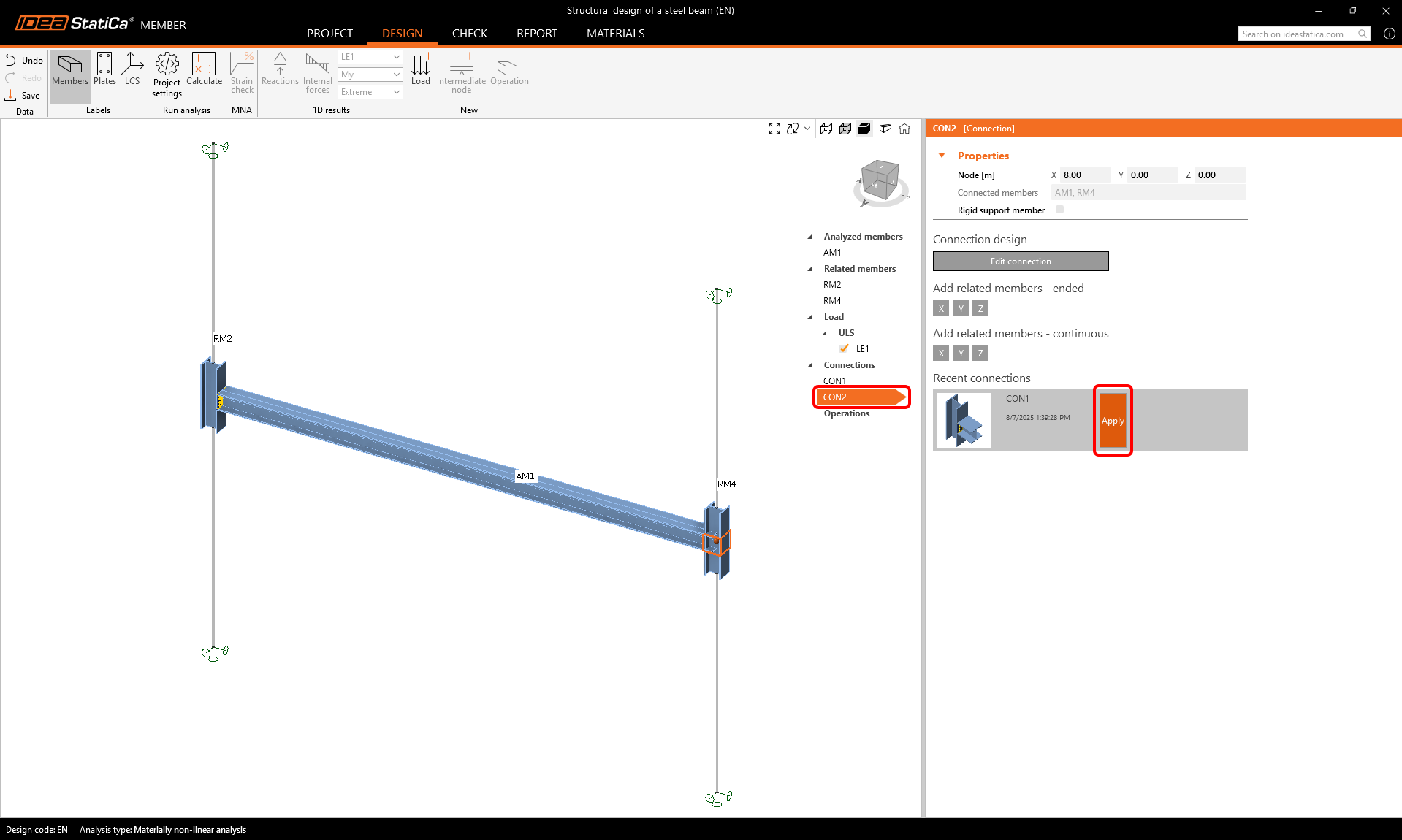This screenshot has height=840, width=1402.
Task: Add a new Load
Action: coord(421,69)
